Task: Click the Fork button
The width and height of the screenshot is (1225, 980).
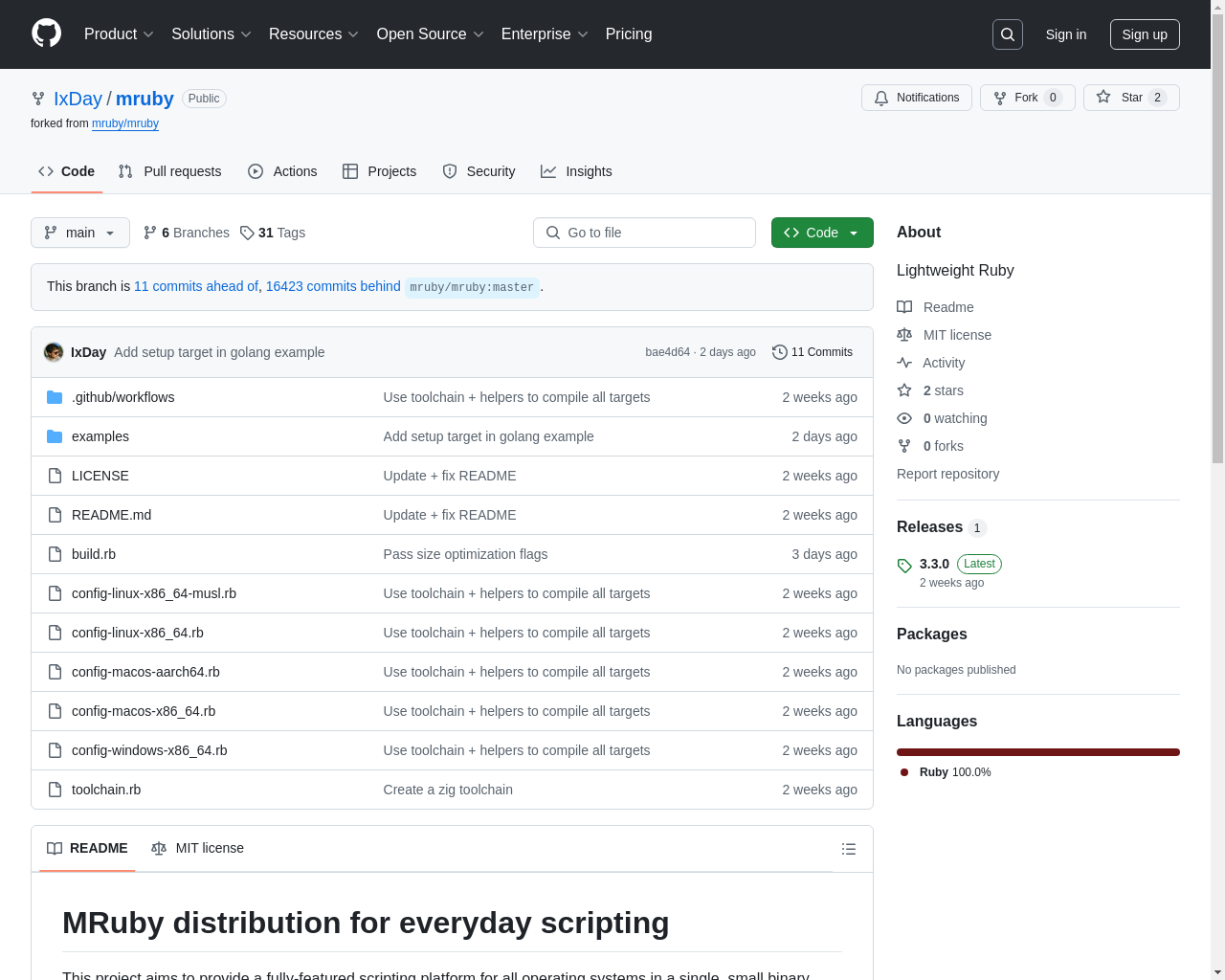Action: pos(1028,98)
